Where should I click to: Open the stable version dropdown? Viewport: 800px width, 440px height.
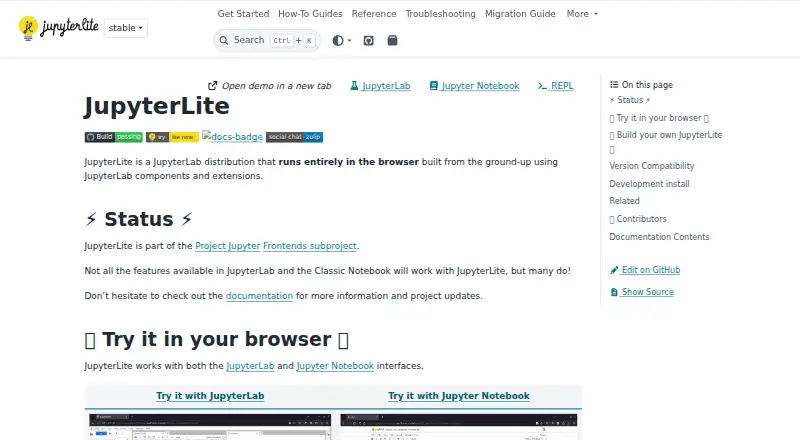pos(126,28)
